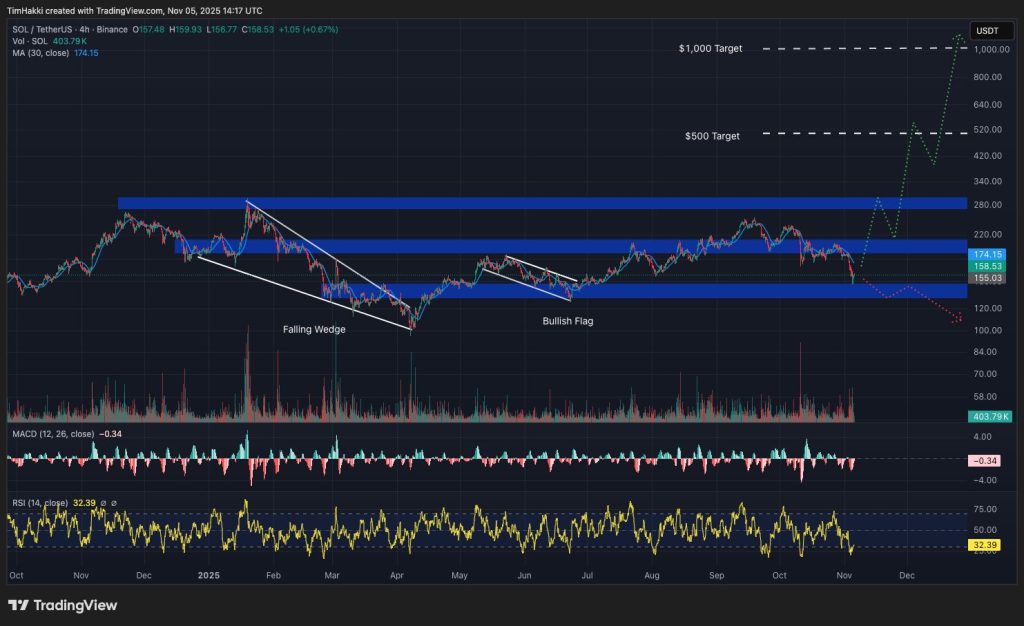Select the $1,000 Target label

pos(710,48)
